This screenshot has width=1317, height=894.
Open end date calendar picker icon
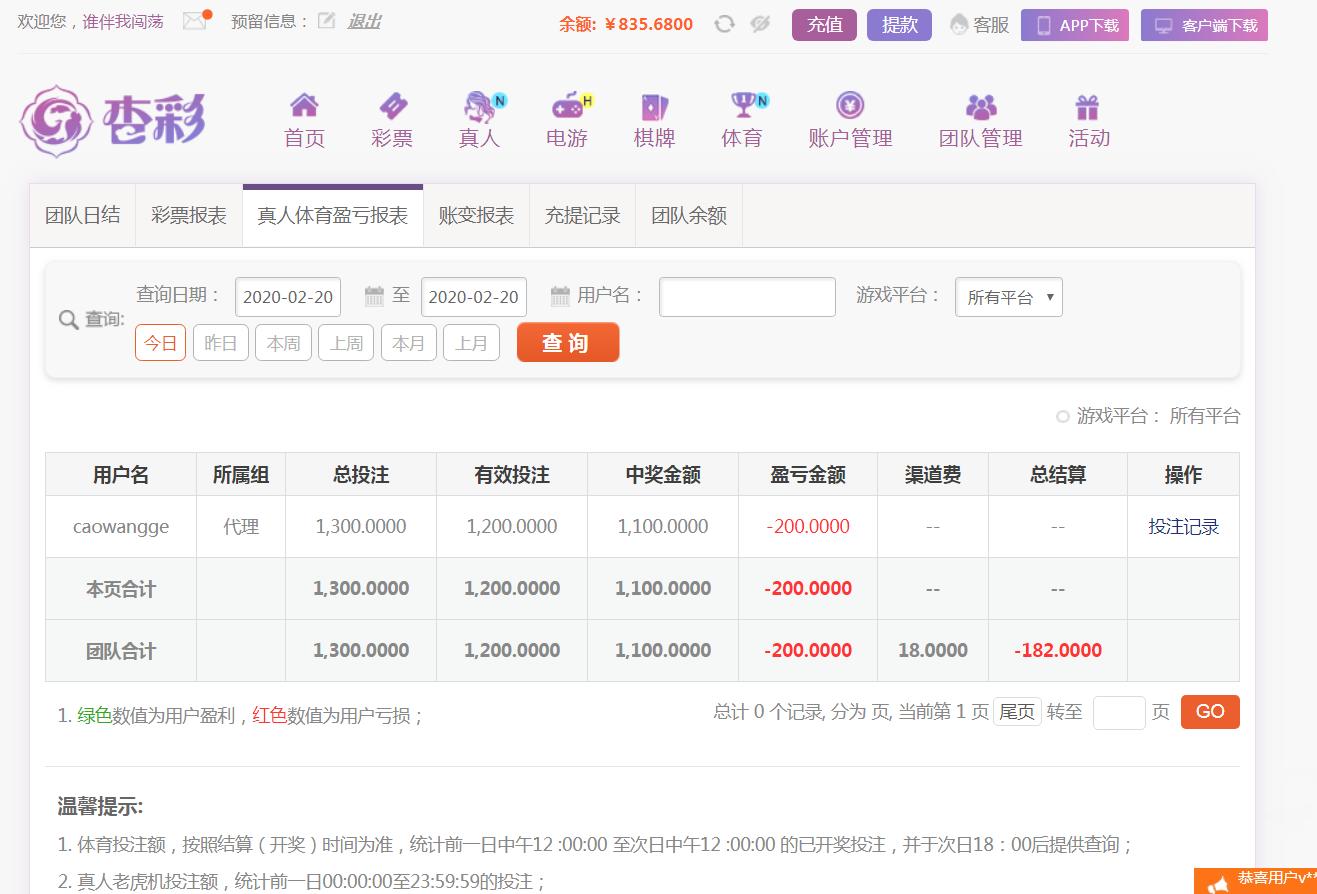click(560, 296)
